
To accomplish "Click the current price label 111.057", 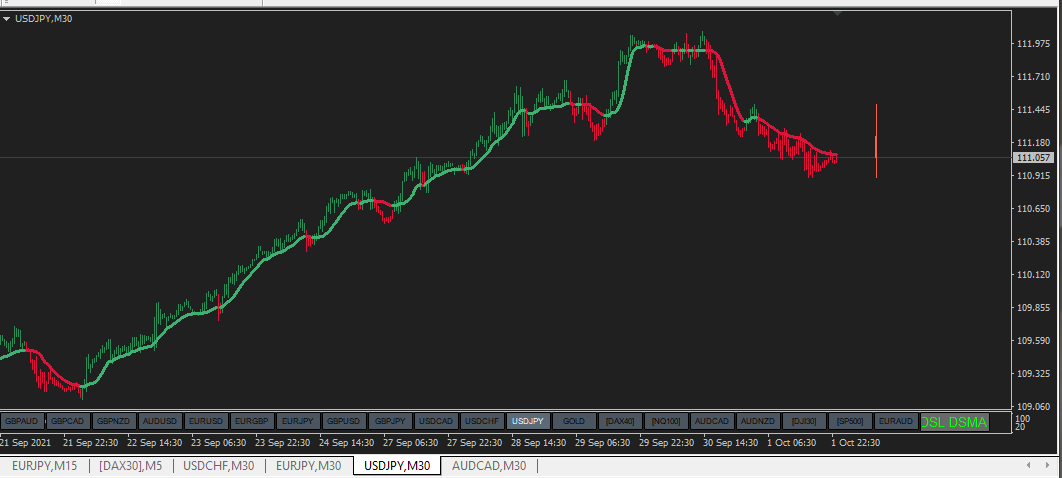I will click(1034, 158).
